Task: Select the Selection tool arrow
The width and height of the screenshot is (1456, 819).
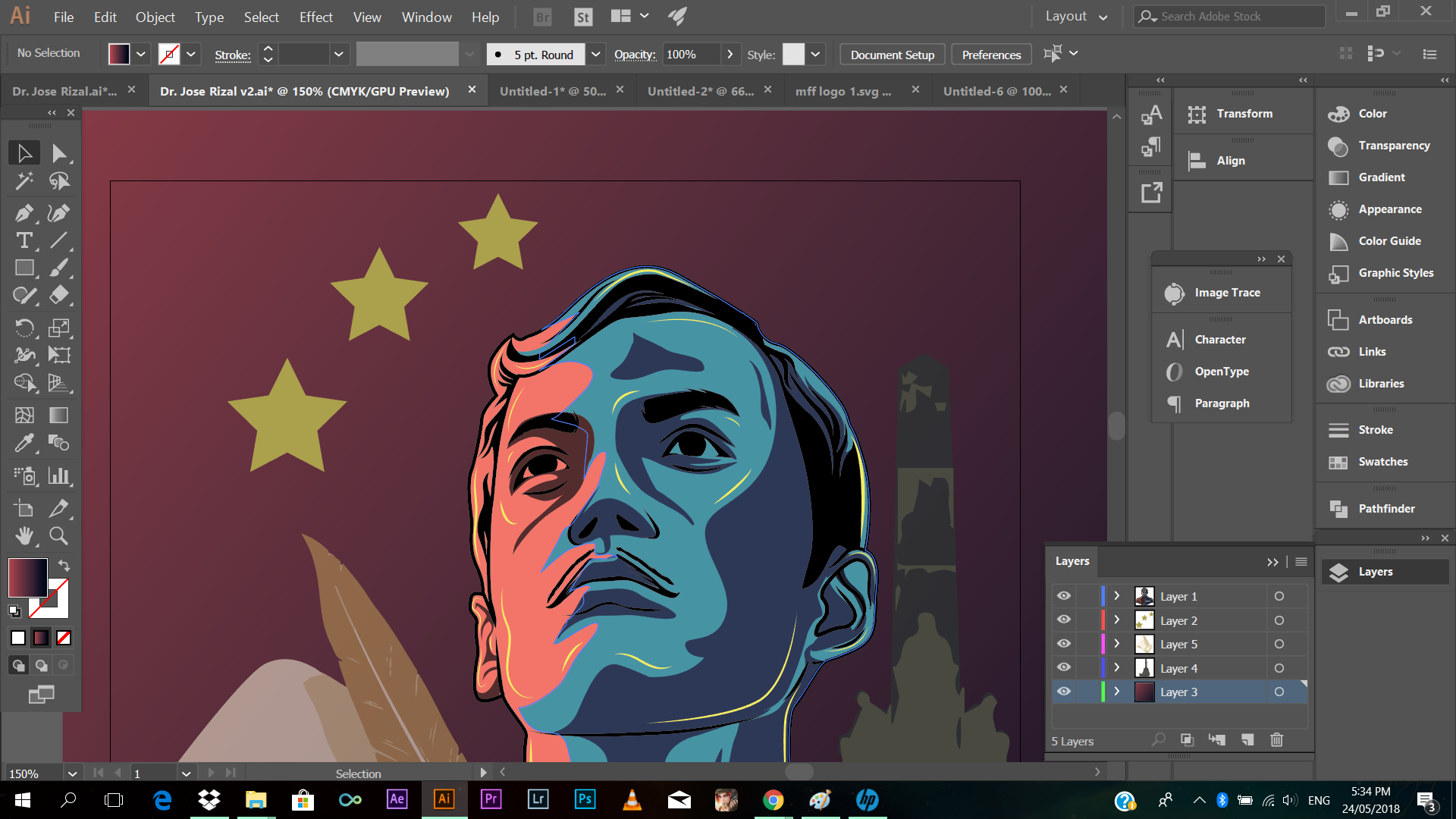Action: tap(24, 153)
